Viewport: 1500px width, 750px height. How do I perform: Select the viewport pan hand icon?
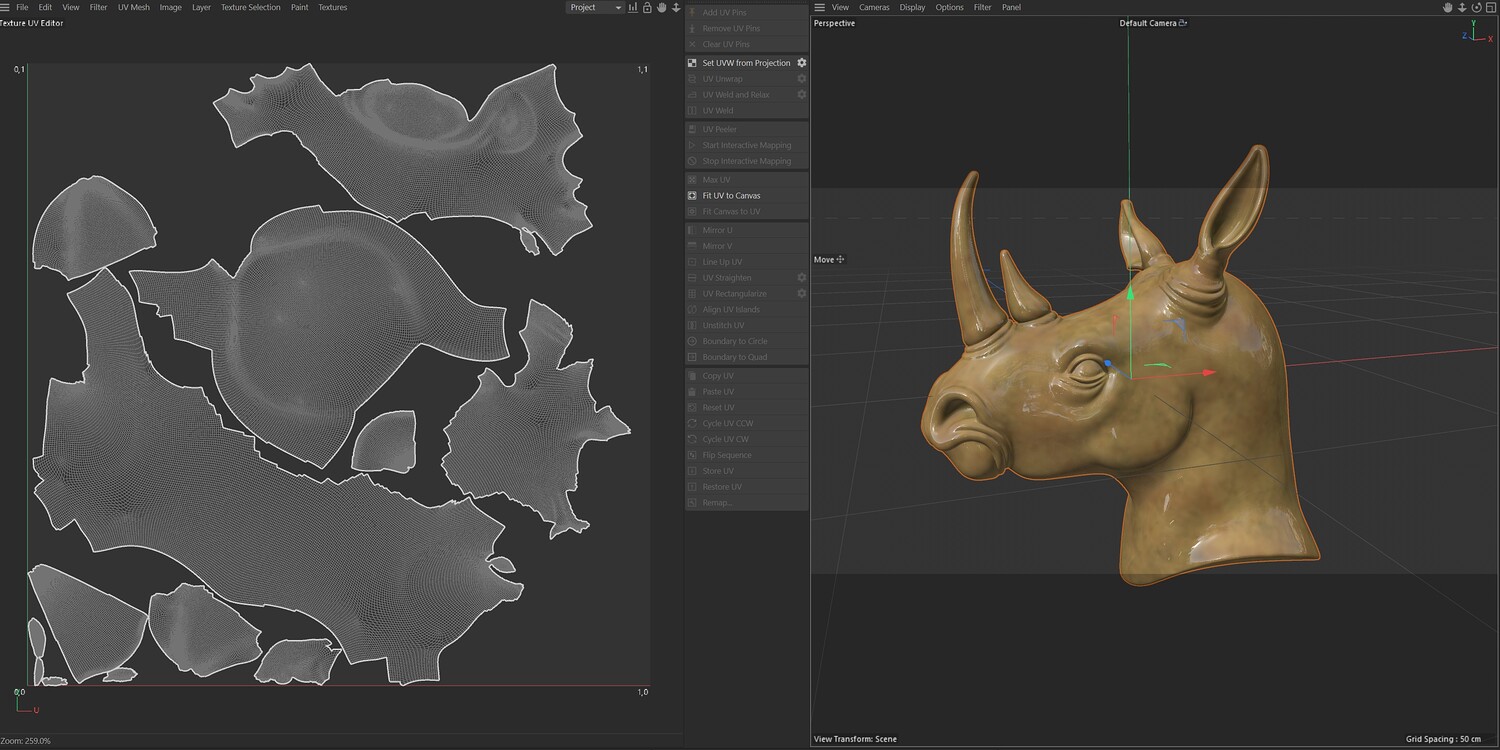(1448, 7)
